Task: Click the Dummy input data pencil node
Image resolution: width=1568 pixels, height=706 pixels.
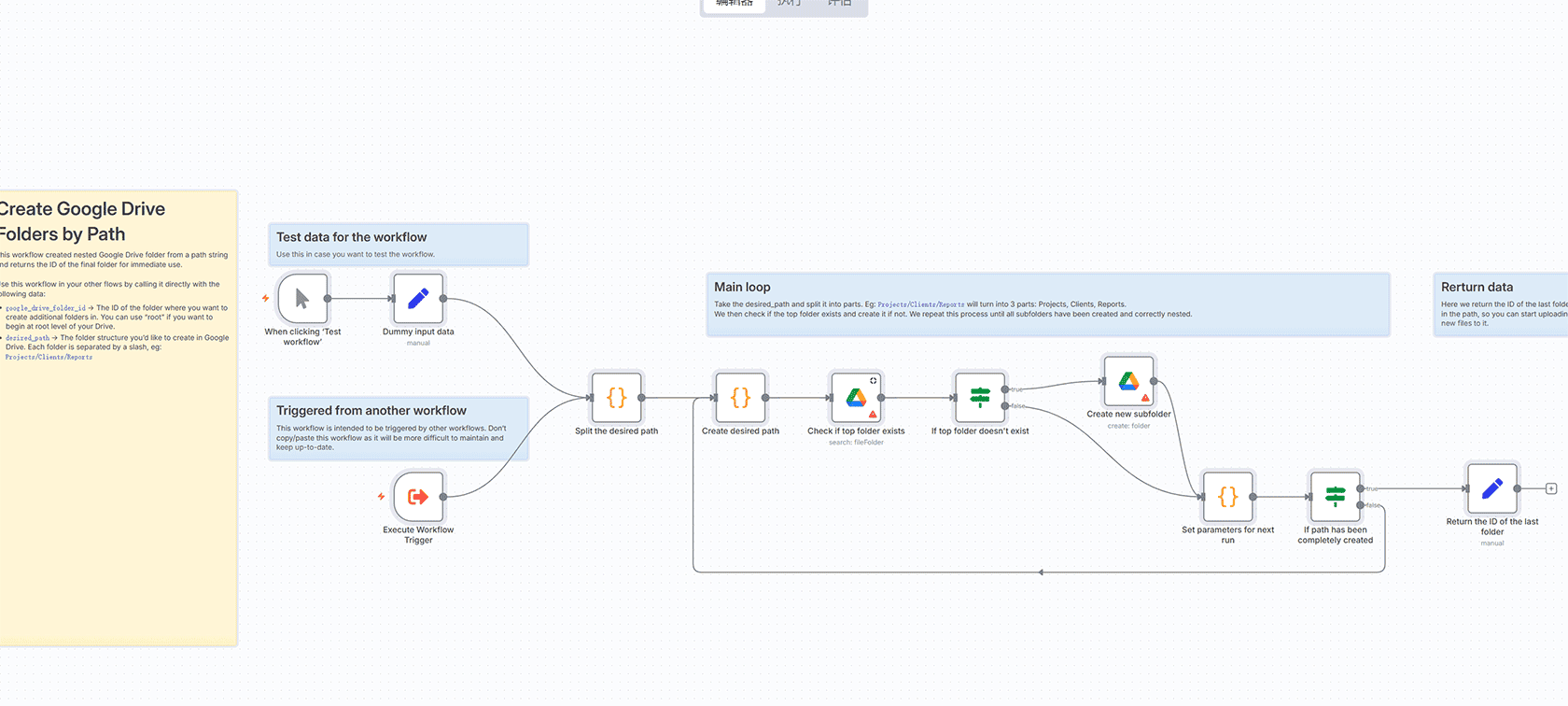Action: [x=418, y=299]
